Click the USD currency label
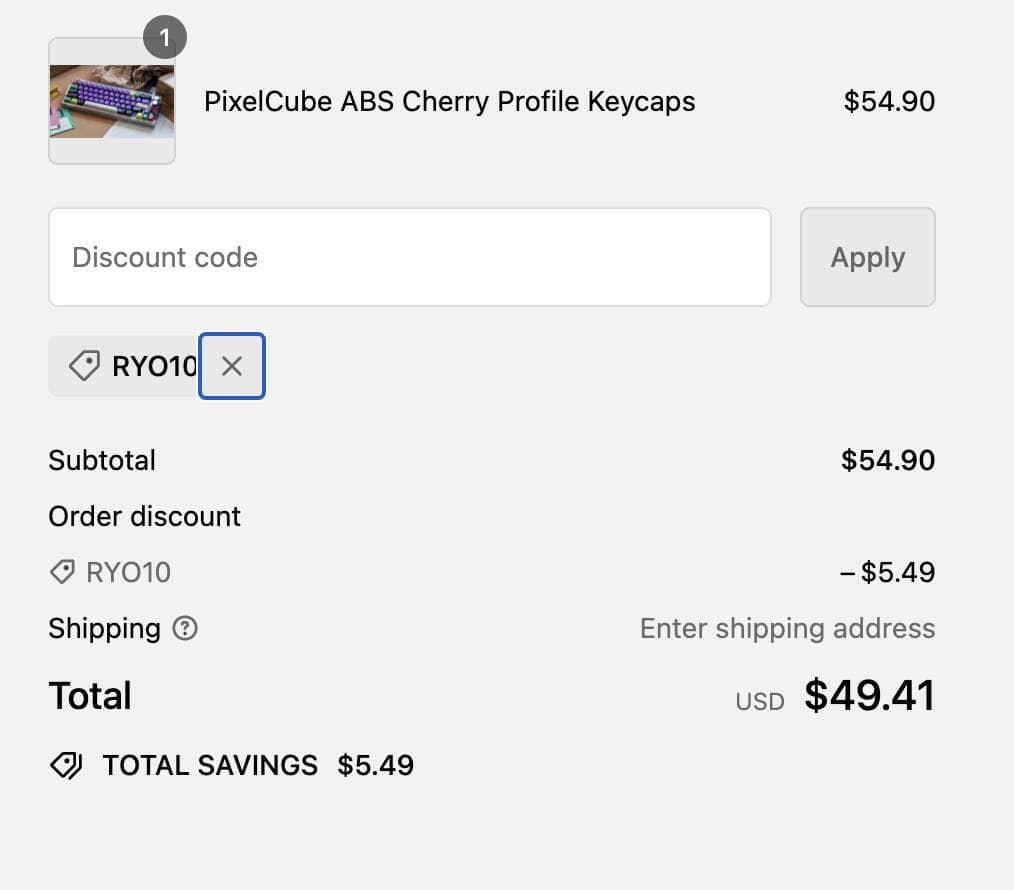Screen dimensions: 1014x890 [x=760, y=701]
